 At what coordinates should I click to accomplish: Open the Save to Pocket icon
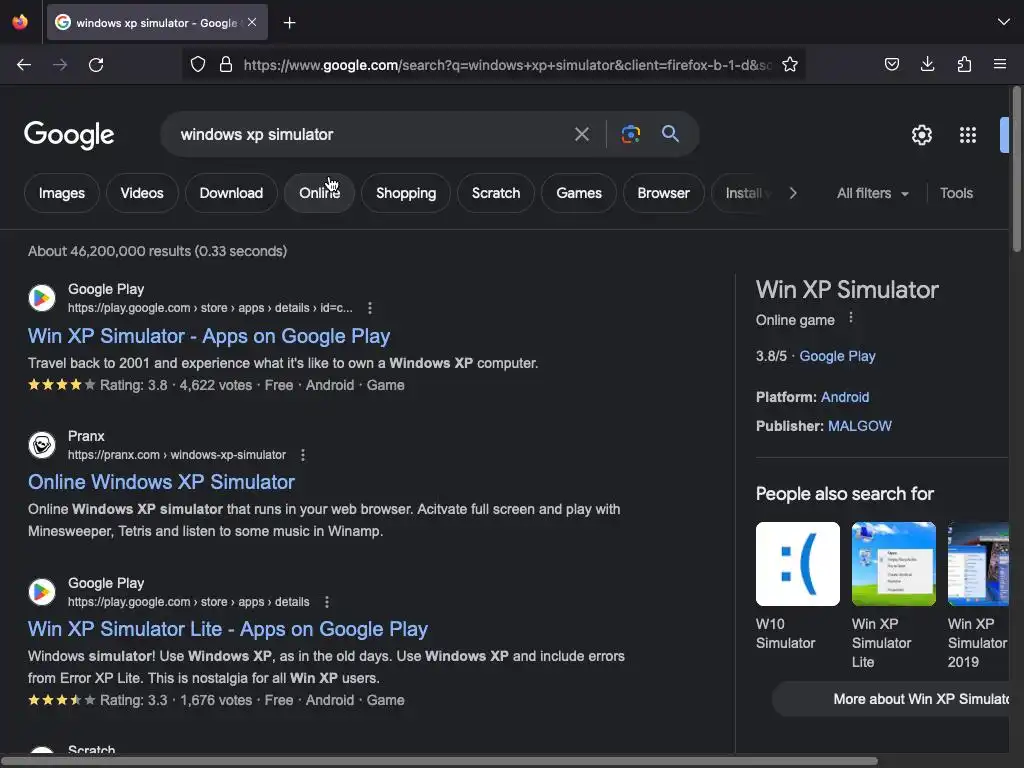coord(891,64)
